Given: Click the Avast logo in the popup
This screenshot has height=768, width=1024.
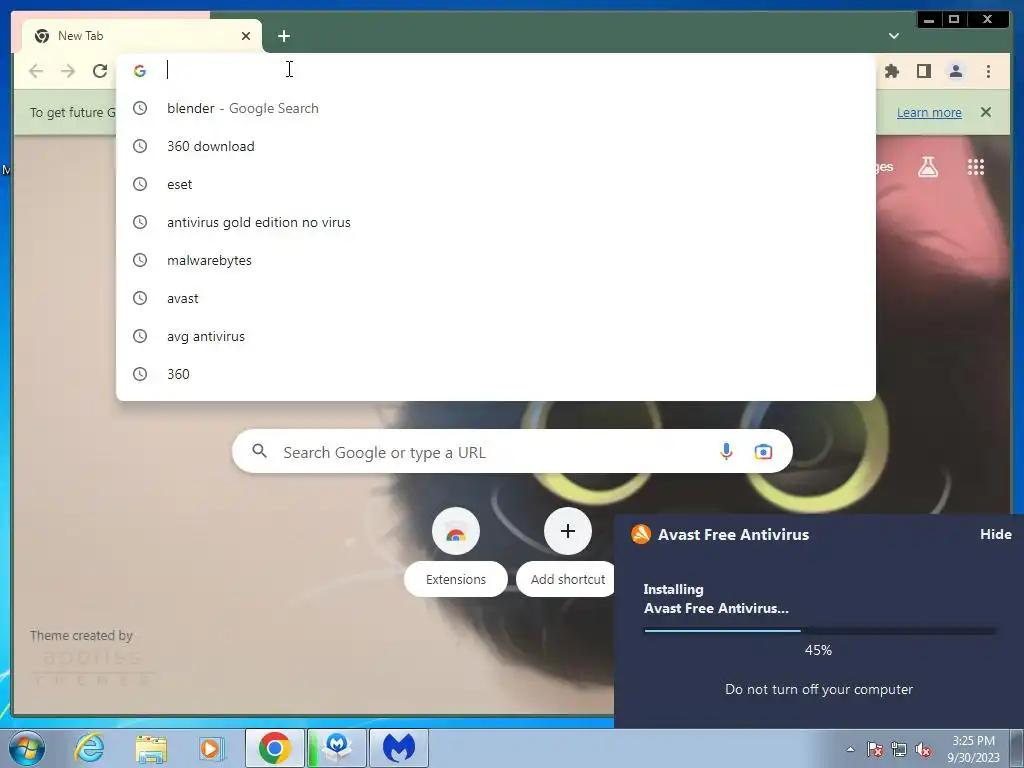Looking at the screenshot, I should [x=641, y=534].
